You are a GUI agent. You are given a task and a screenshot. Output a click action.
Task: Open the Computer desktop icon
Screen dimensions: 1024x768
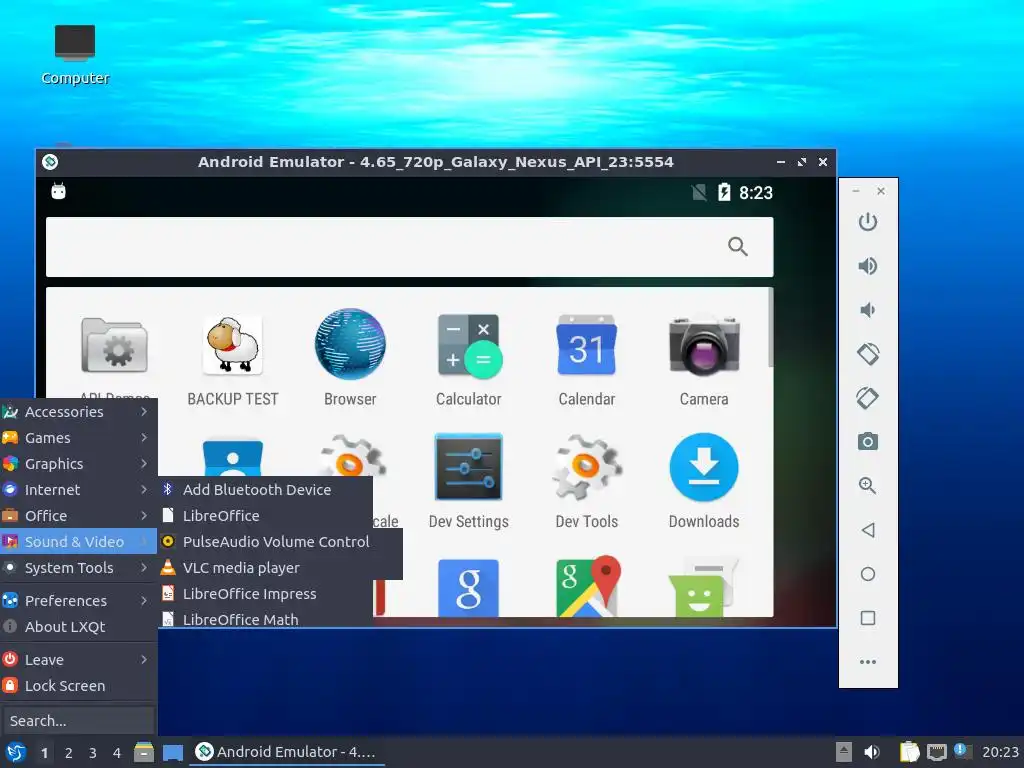75,55
